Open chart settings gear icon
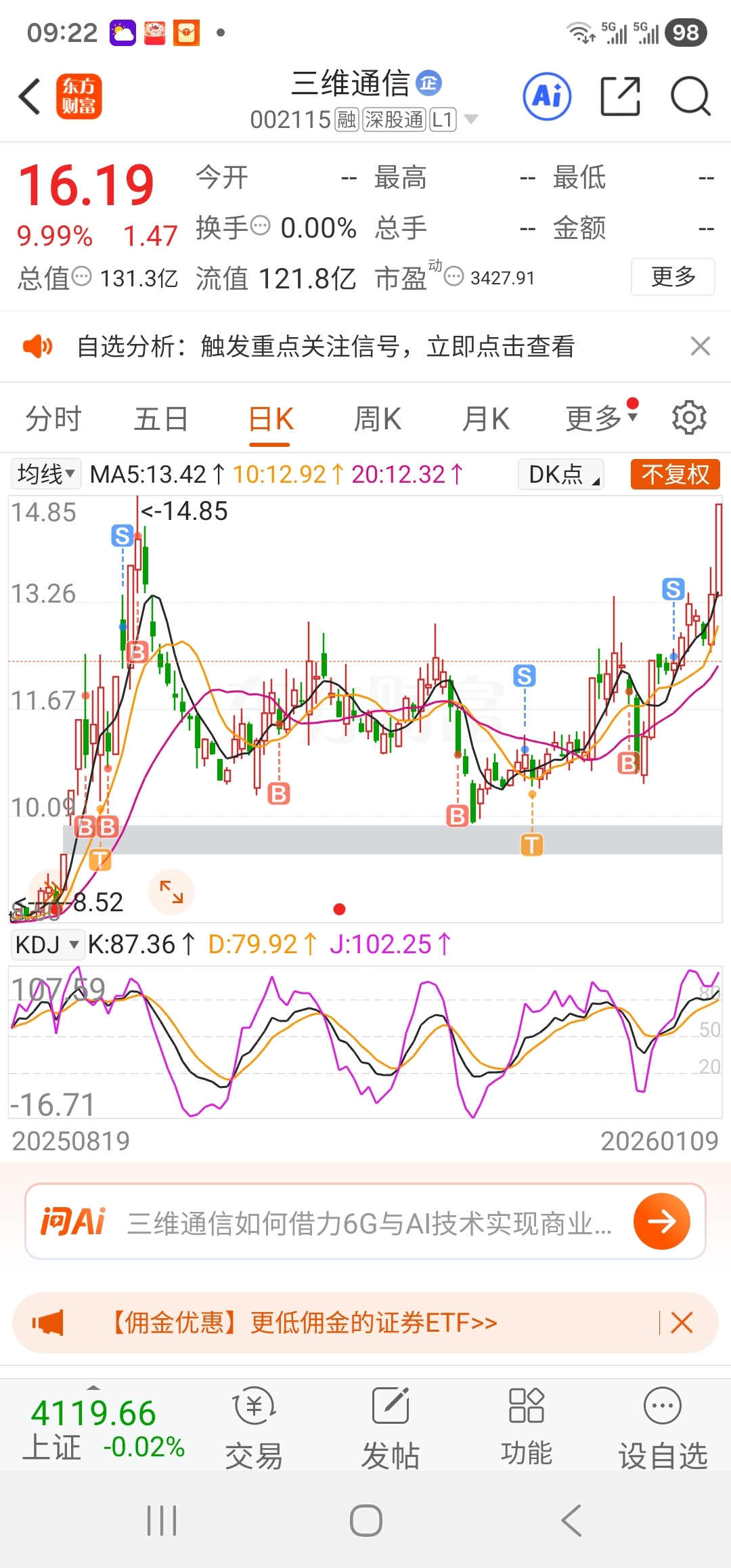Viewport: 731px width, 1568px height. pos(689,418)
